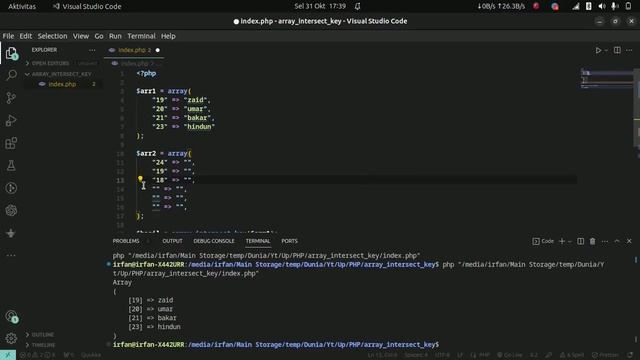Click the Visual Studio Code app menu
Screen dimensions: 640x360
click(87, 6)
